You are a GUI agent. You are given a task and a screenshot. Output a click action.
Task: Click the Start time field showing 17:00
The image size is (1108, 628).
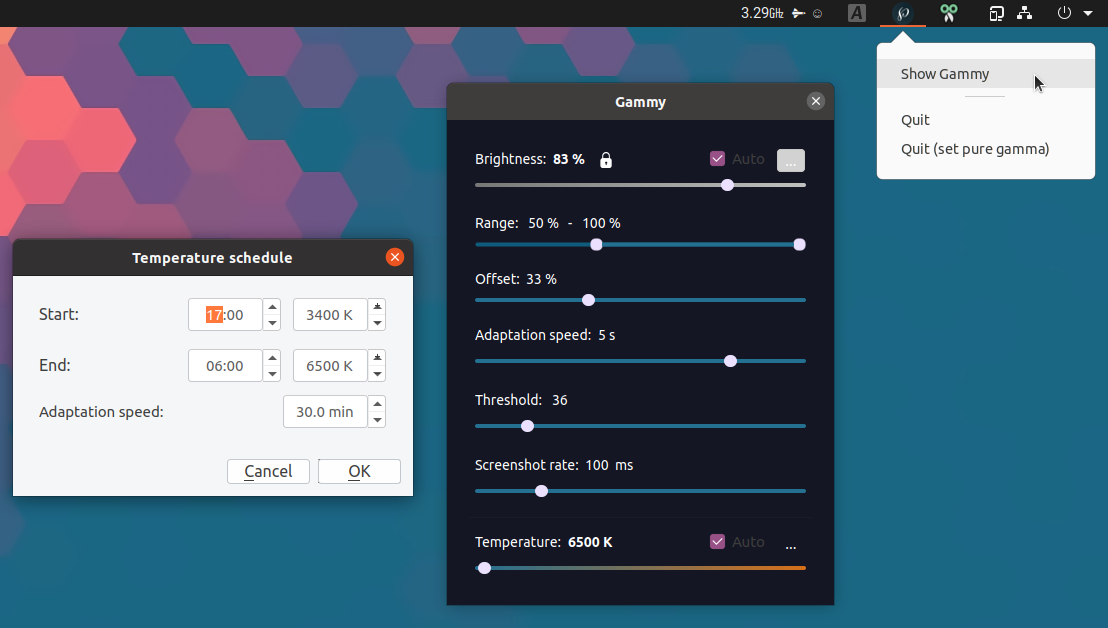(227, 314)
